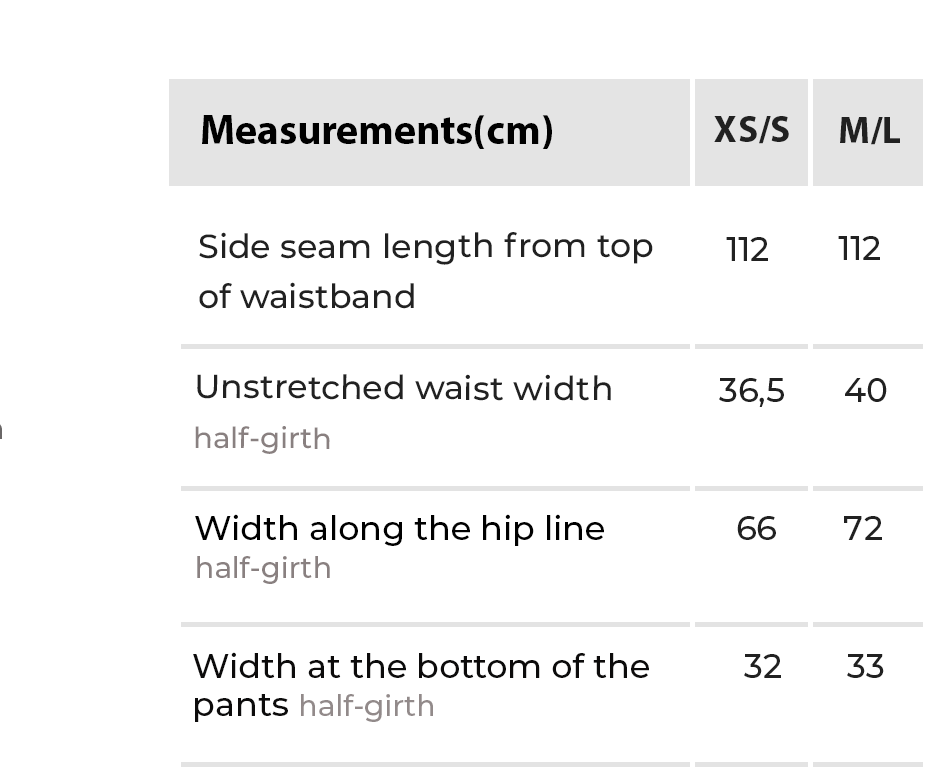Click the Measurements(cm) column header
927x772 pixels.
pyautogui.click(x=376, y=131)
